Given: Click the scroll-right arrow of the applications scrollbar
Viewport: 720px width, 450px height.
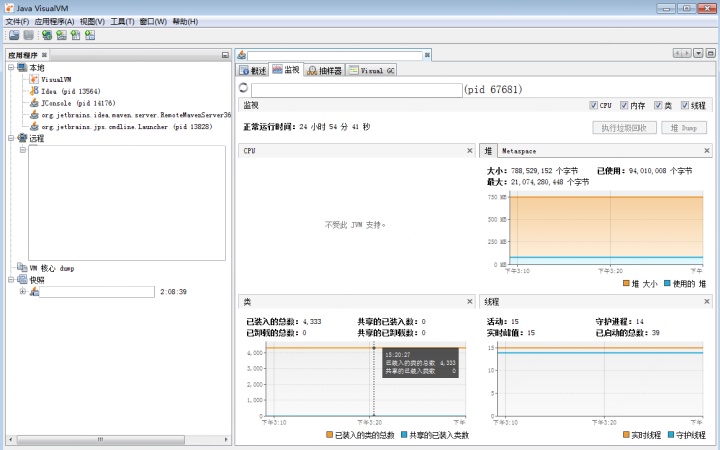Looking at the screenshot, I should click(226, 439).
